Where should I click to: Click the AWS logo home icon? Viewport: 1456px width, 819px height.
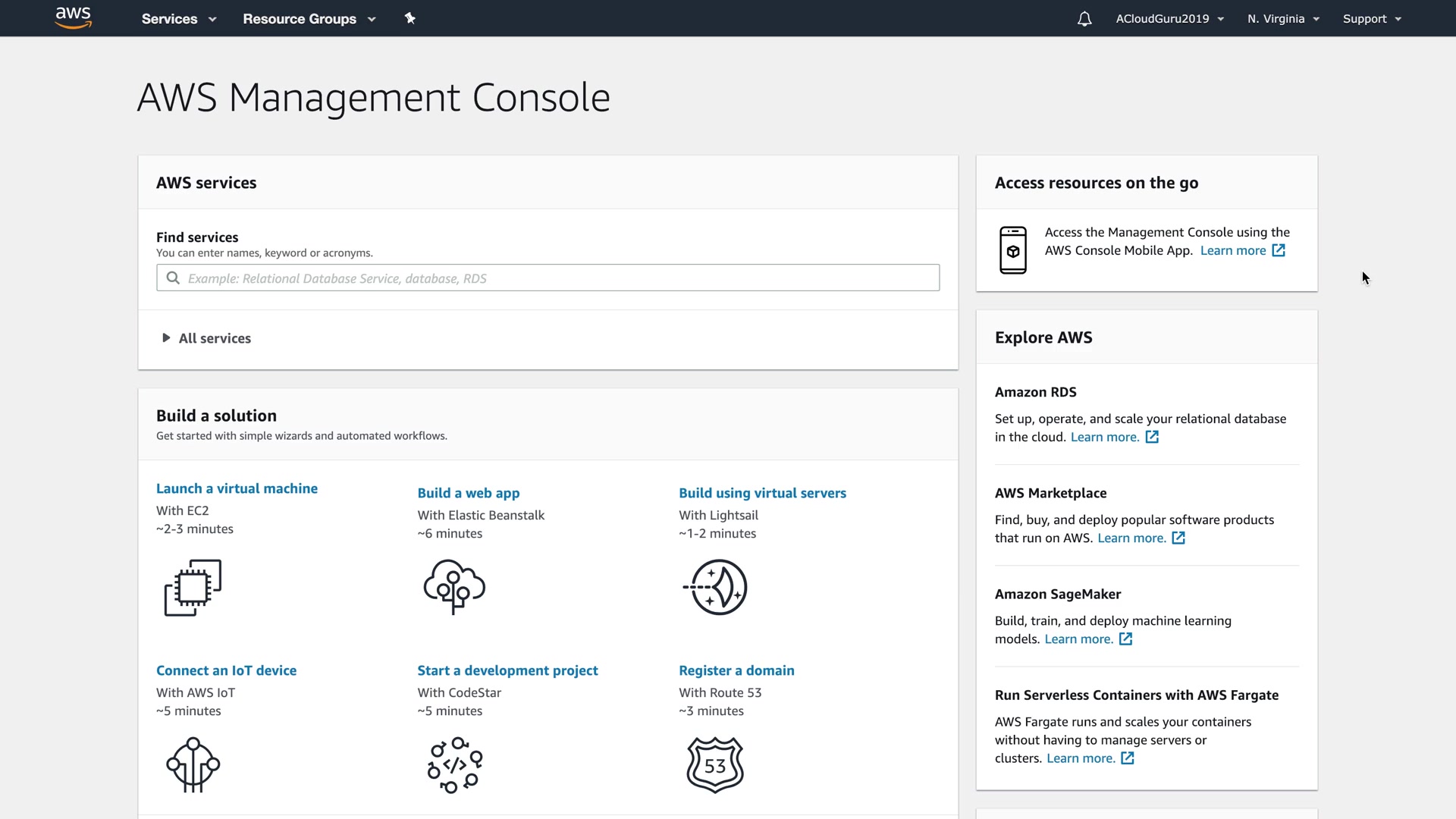click(x=74, y=18)
